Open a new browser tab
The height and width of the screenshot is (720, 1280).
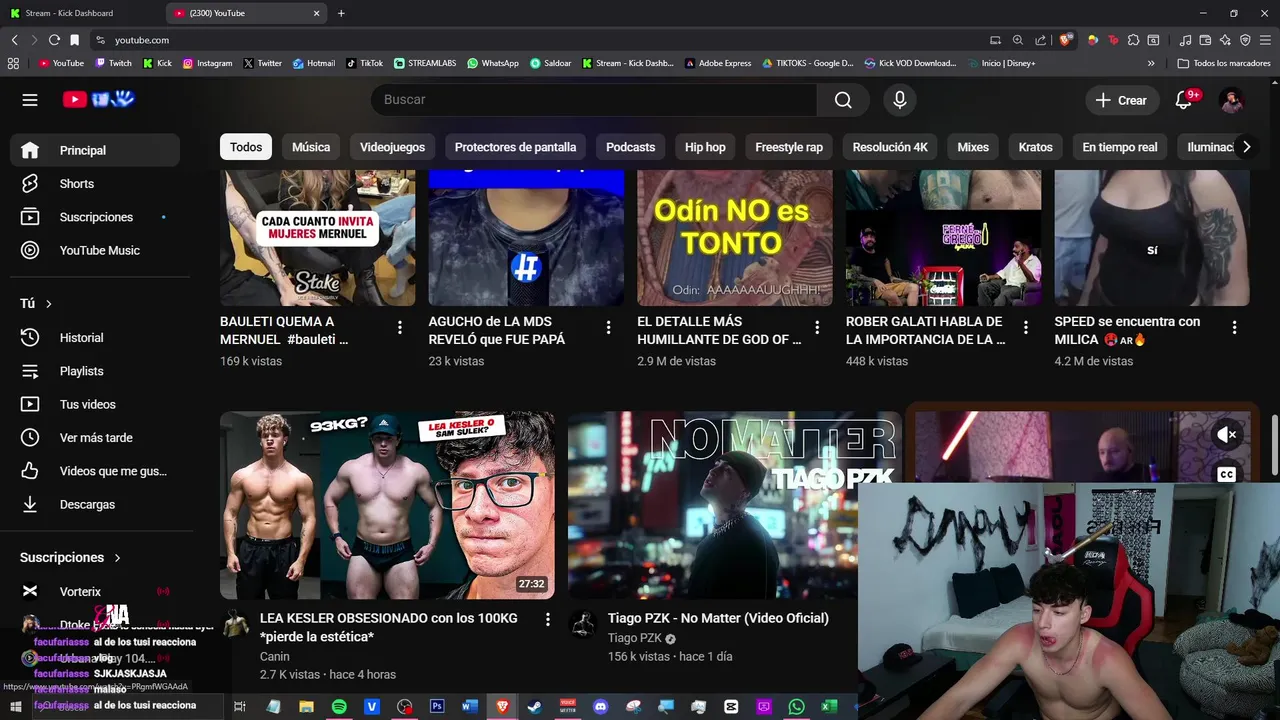click(341, 13)
